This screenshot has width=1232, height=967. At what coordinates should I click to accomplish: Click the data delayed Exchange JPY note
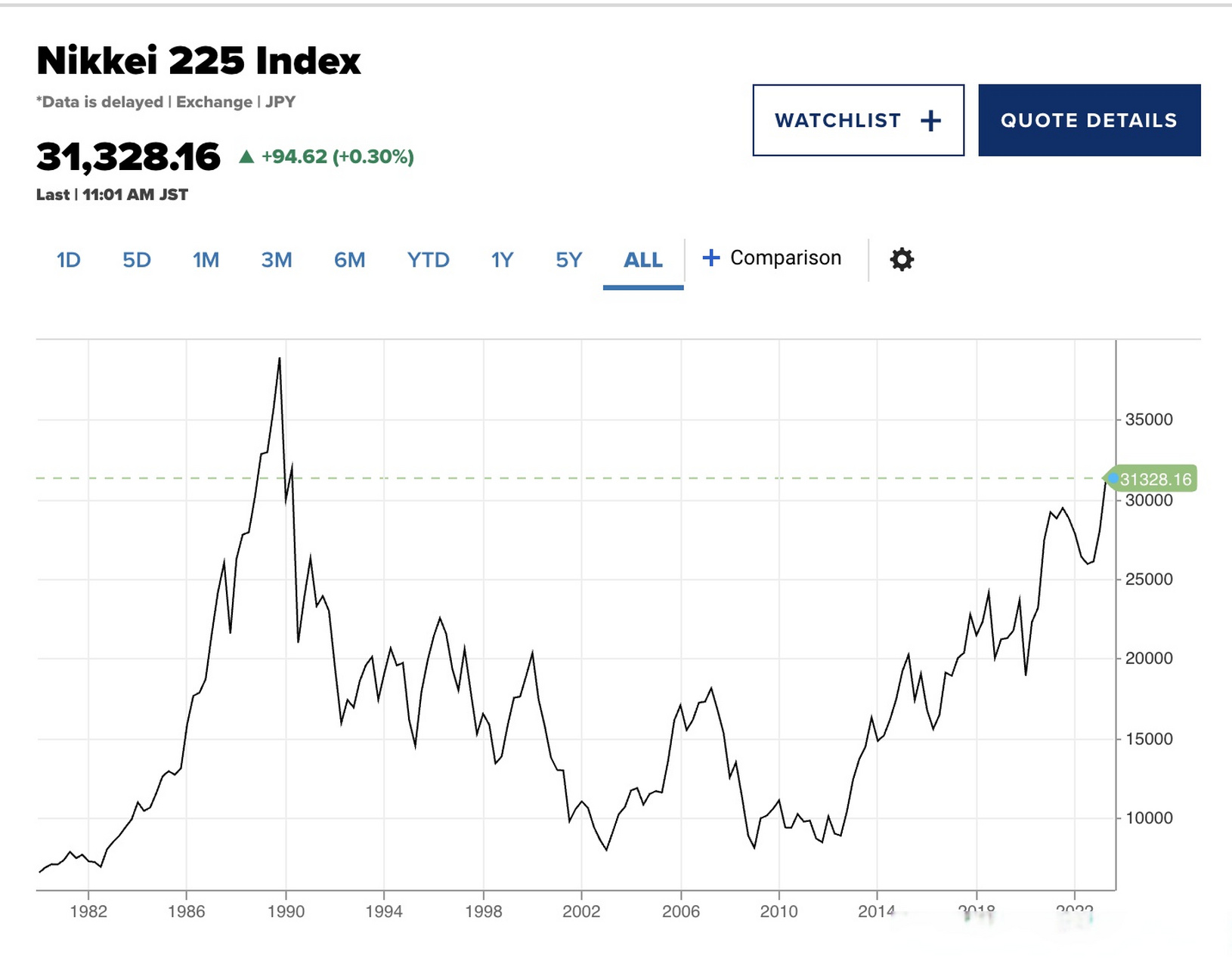[166, 102]
